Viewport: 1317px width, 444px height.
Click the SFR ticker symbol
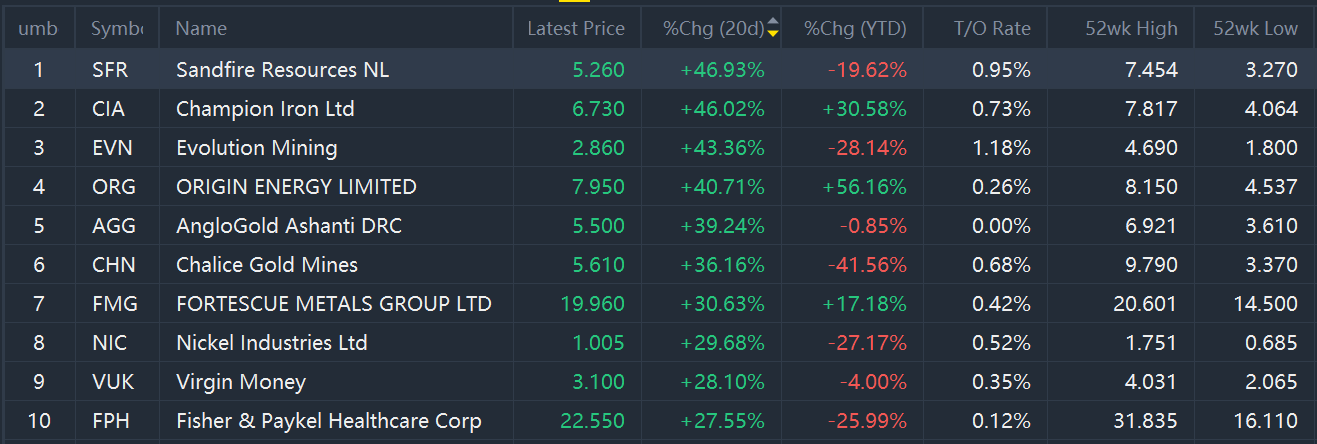(110, 70)
